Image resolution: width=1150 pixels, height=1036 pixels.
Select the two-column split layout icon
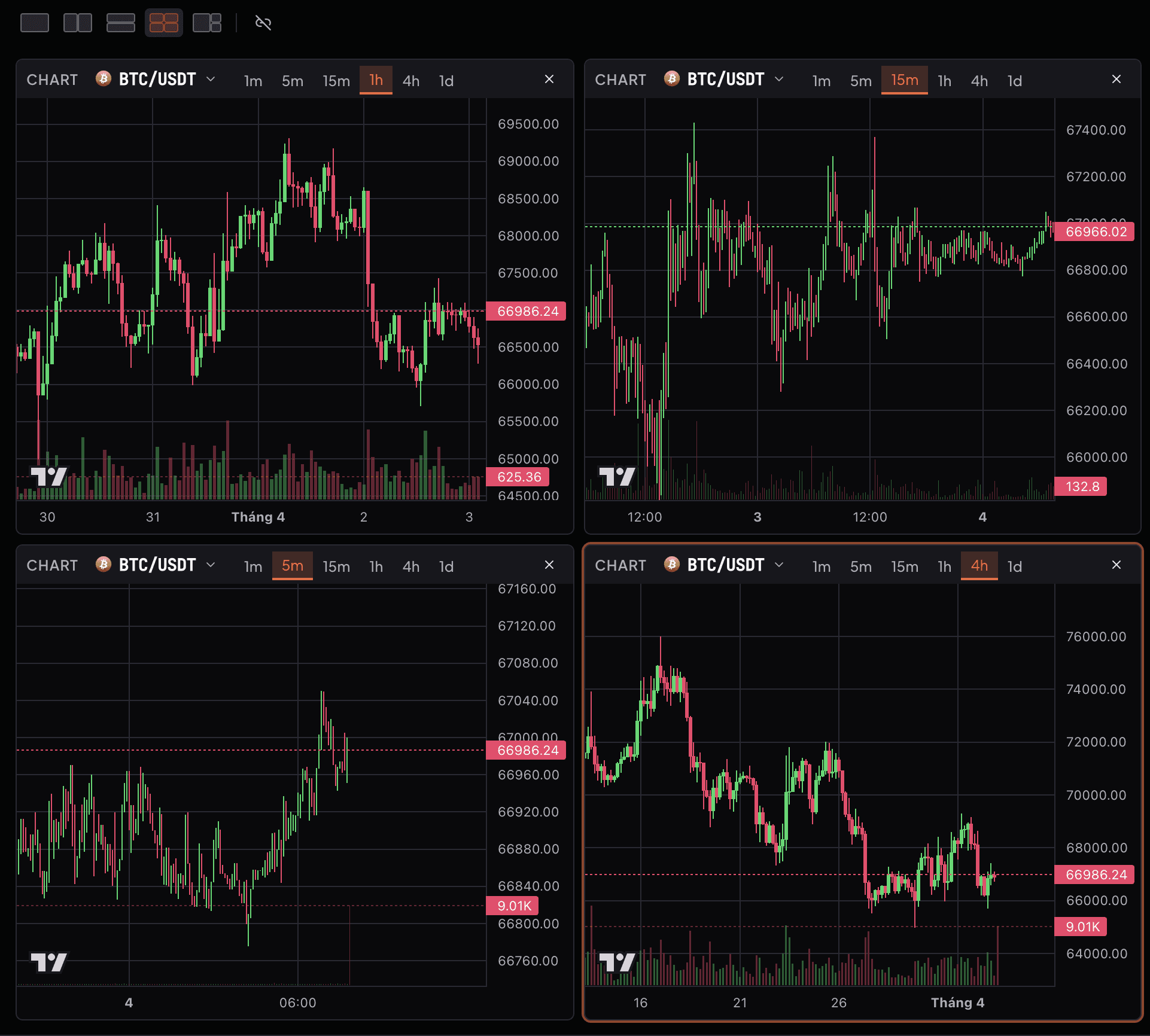tap(78, 23)
